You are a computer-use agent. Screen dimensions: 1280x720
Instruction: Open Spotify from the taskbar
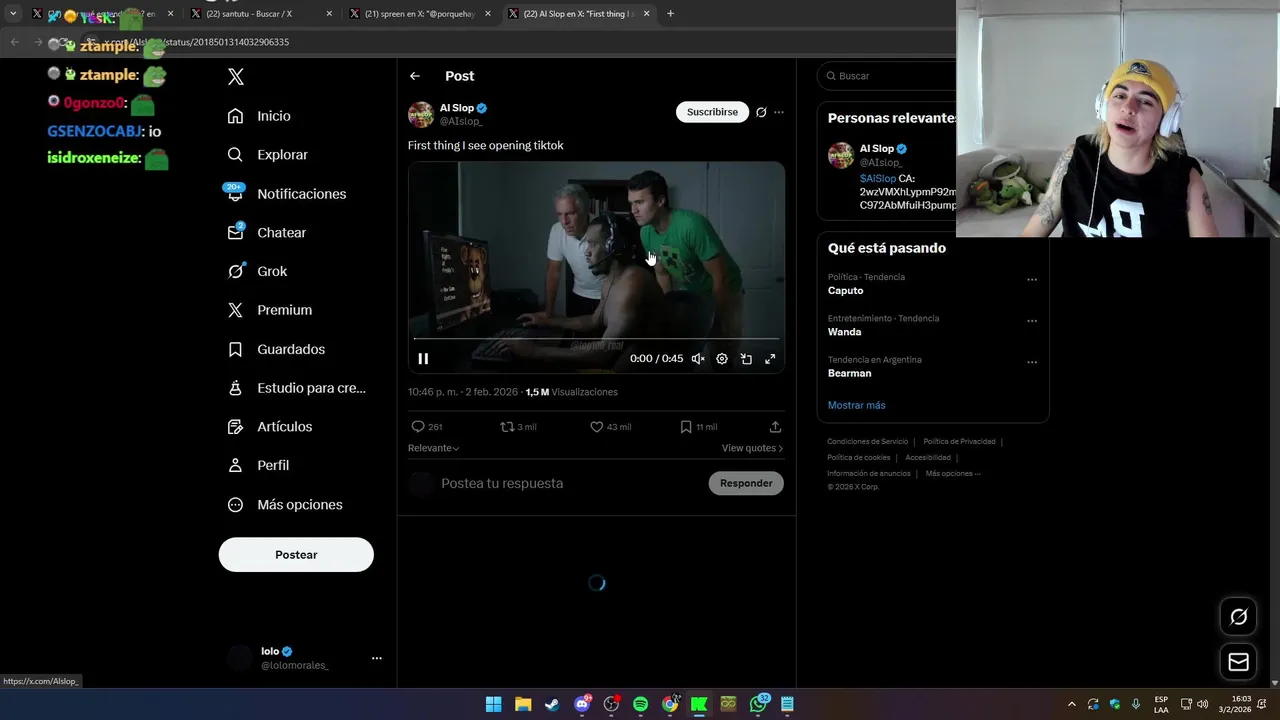[640, 704]
